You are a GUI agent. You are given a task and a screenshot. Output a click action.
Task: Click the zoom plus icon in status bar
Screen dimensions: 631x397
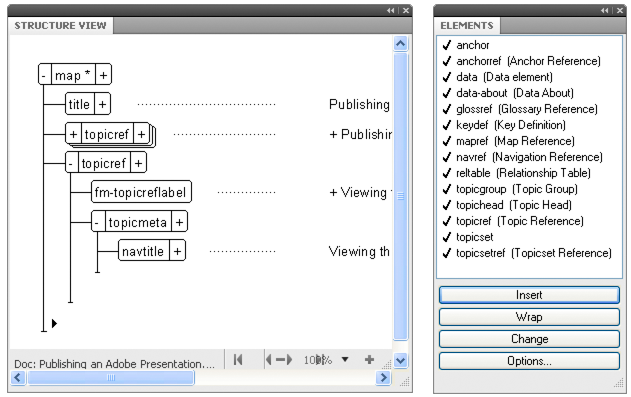point(369,359)
